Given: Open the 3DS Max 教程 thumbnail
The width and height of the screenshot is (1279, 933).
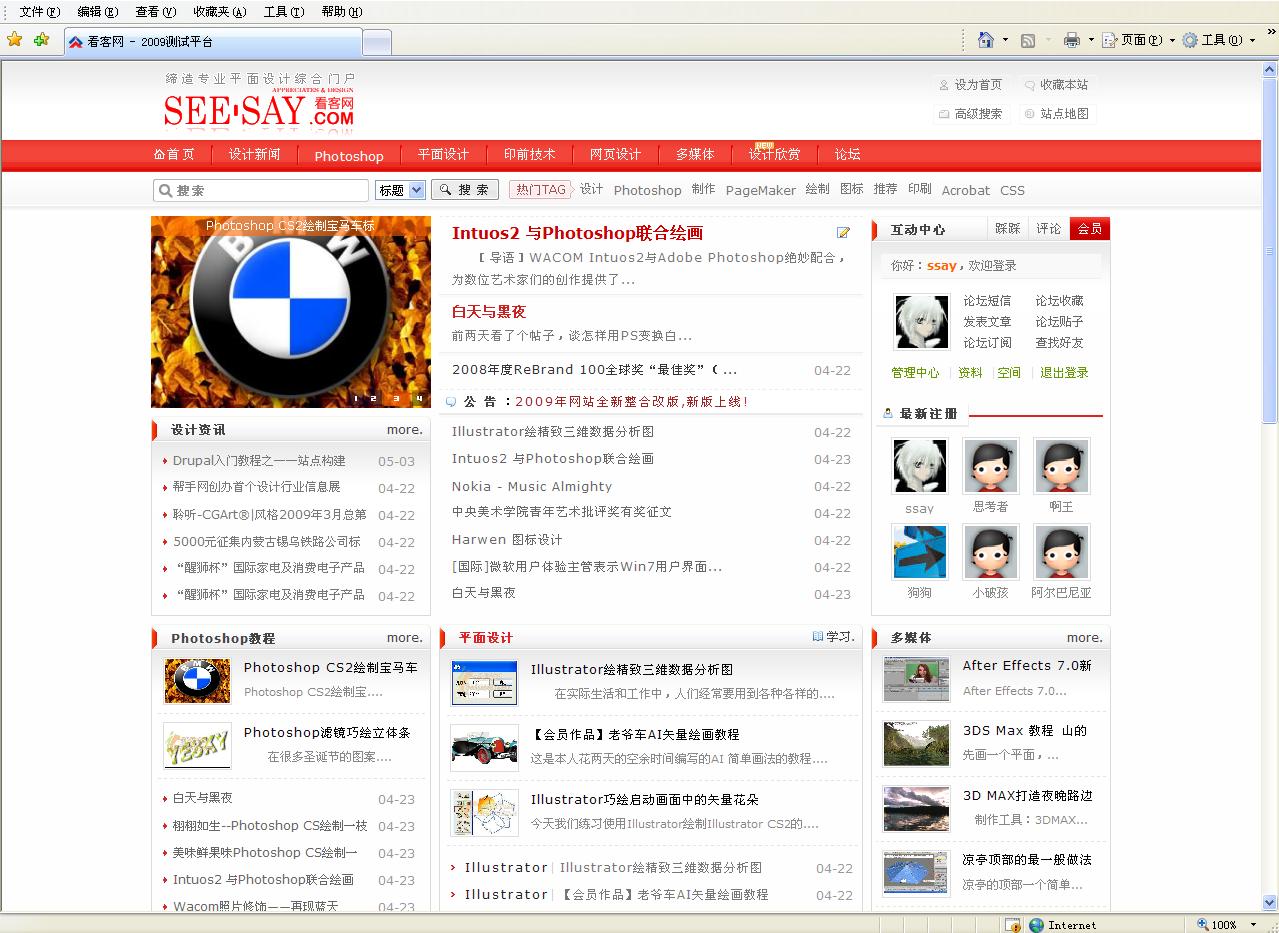Looking at the screenshot, I should point(916,744).
